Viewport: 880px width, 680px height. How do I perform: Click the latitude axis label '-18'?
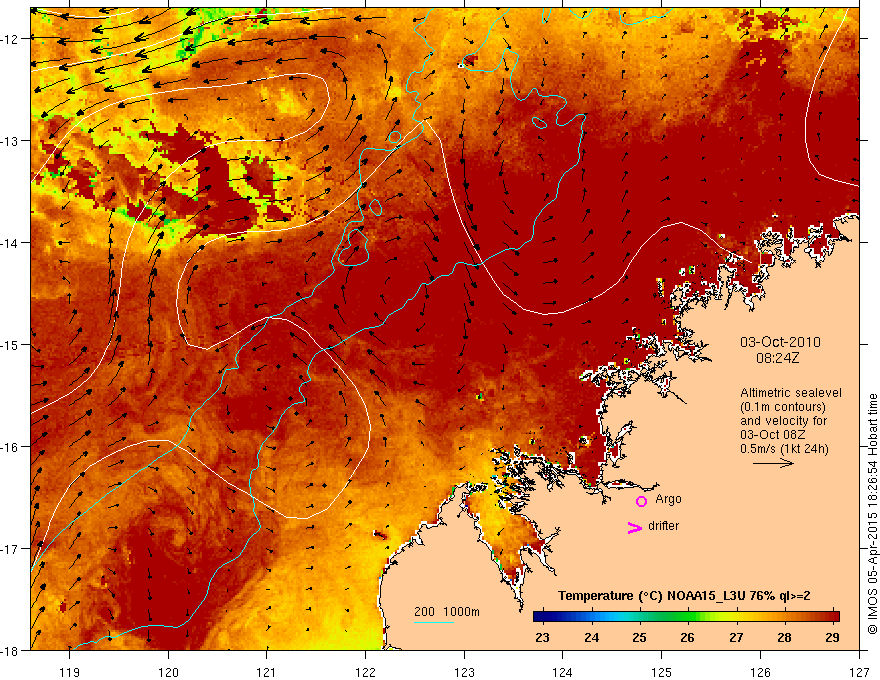[11, 651]
